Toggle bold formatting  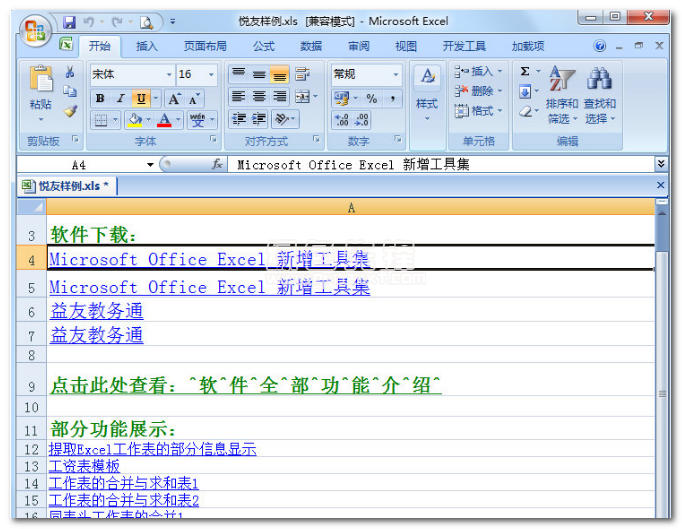coord(100,99)
